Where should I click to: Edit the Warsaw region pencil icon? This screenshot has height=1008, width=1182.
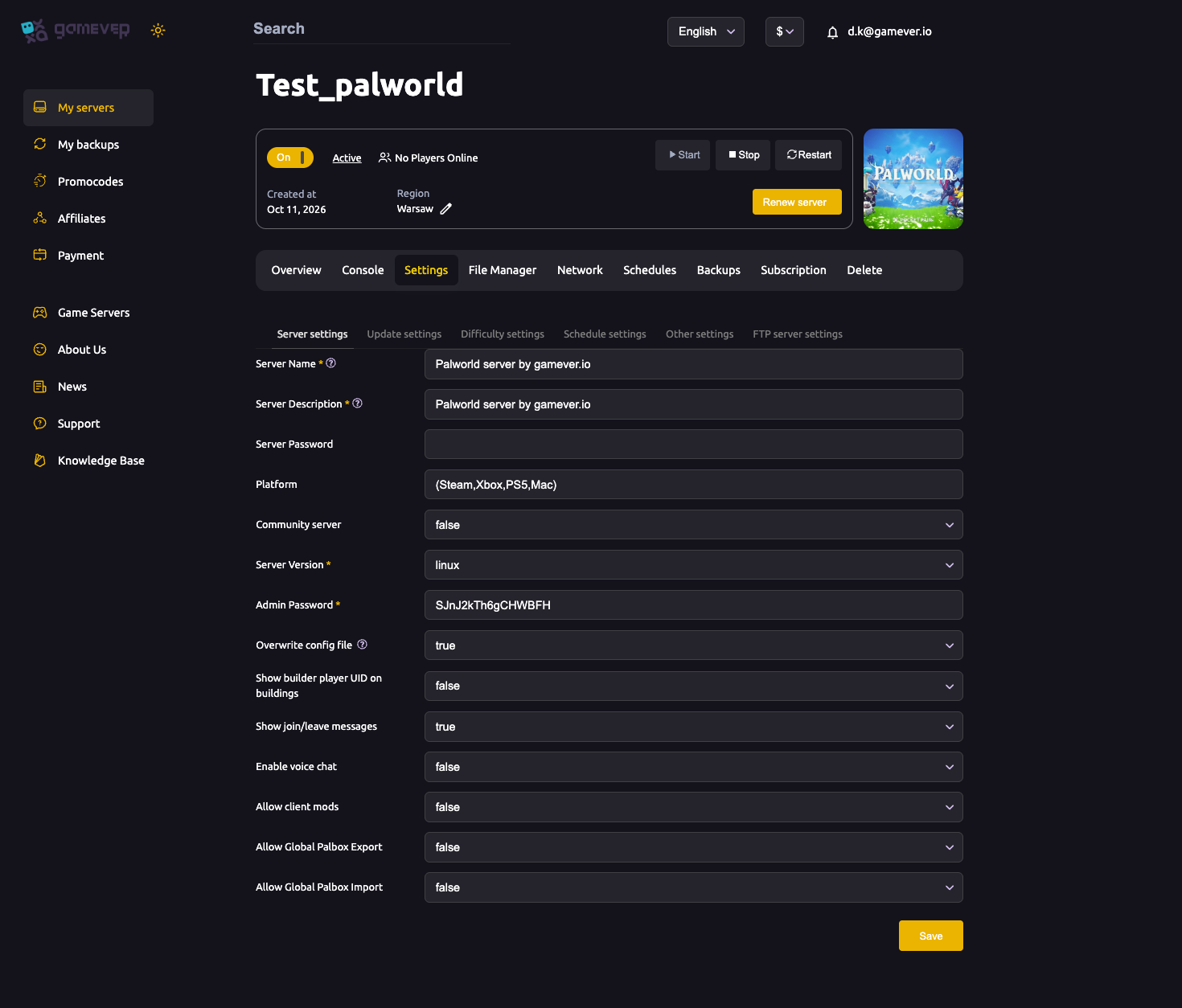446,209
